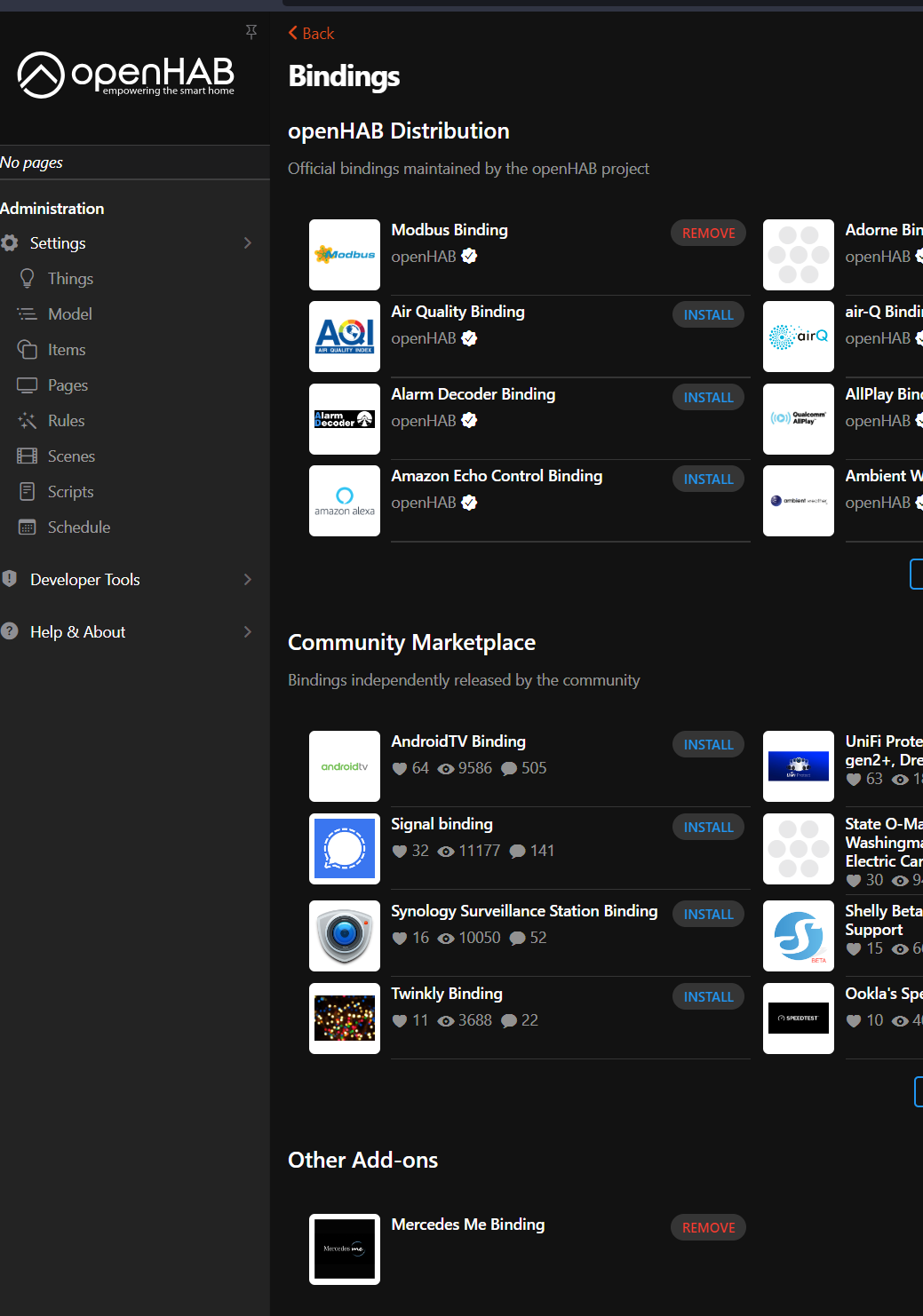Install the Twinkly Binding
This screenshot has width=923, height=1316.
[x=708, y=997]
